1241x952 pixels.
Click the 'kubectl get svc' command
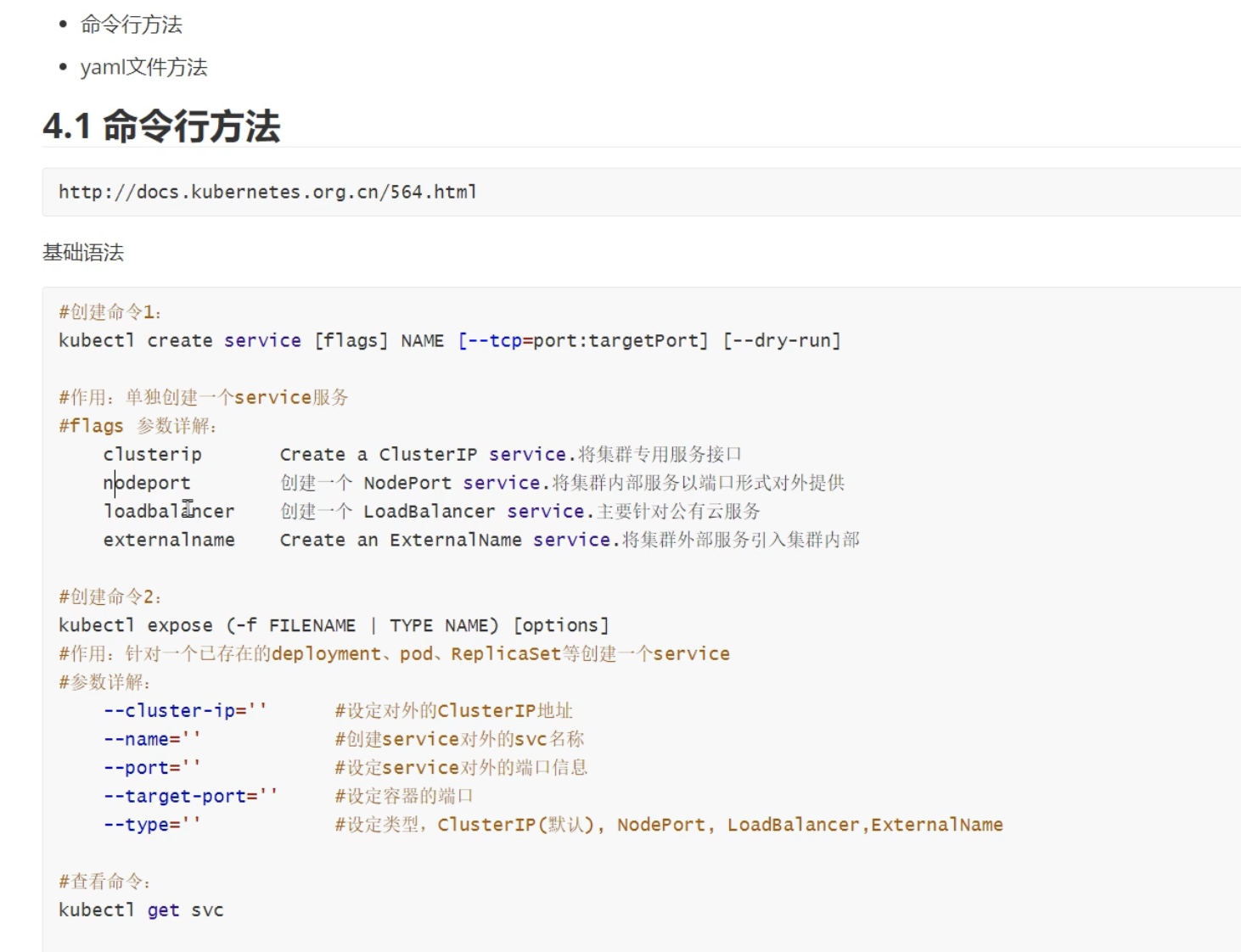click(x=141, y=910)
